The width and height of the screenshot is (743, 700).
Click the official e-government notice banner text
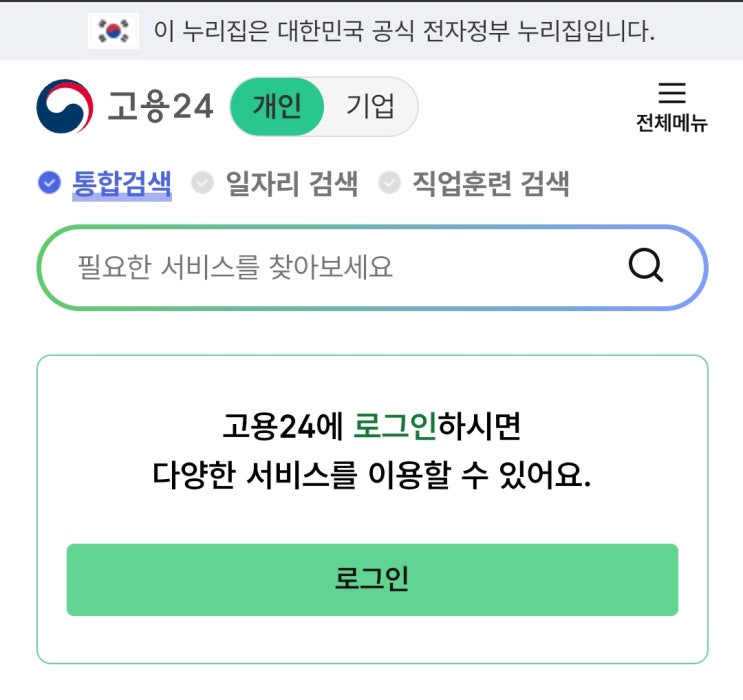[x=404, y=31]
